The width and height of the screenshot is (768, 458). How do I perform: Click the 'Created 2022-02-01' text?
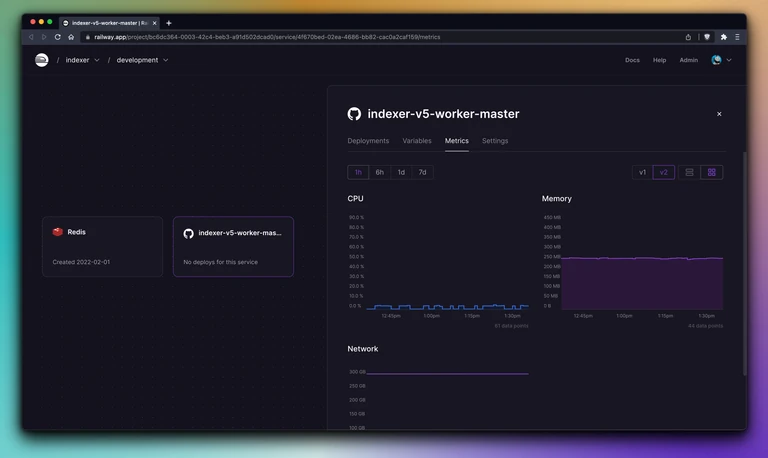81,262
